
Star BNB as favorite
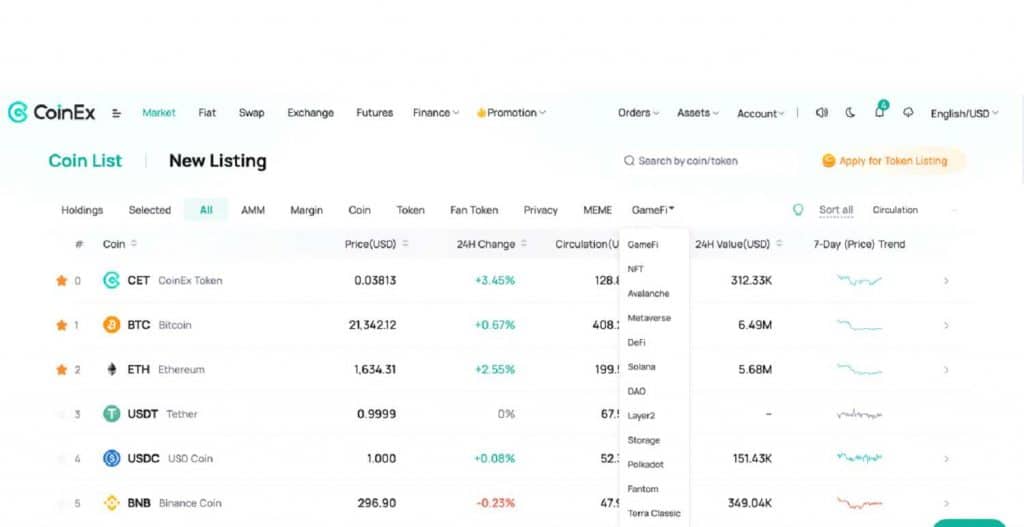click(61, 503)
